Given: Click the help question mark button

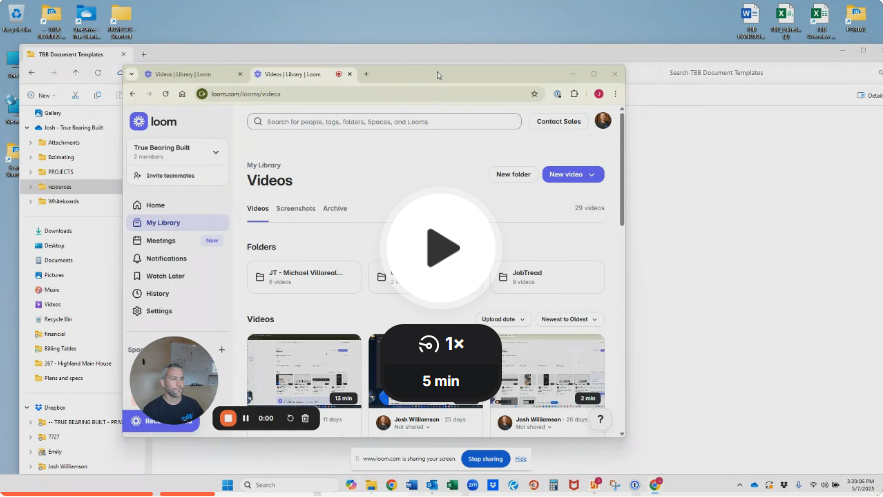Looking at the screenshot, I should 600,419.
